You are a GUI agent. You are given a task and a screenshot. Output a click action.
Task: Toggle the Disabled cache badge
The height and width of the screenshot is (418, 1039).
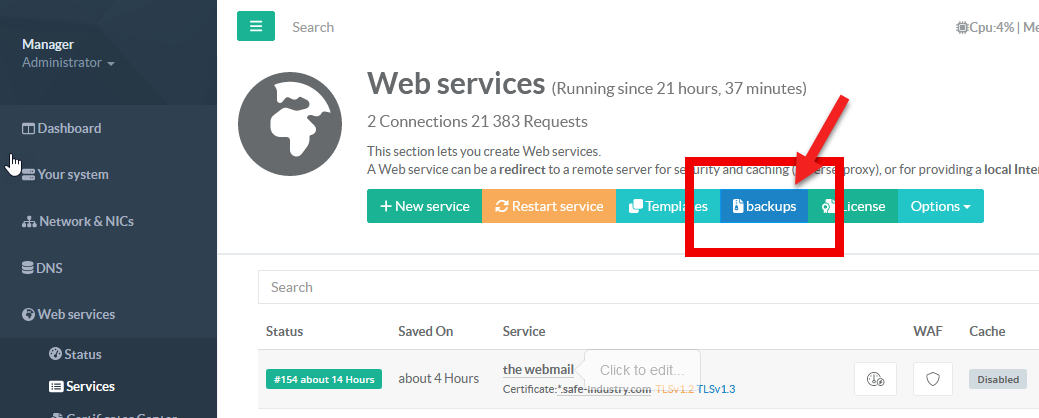(997, 379)
